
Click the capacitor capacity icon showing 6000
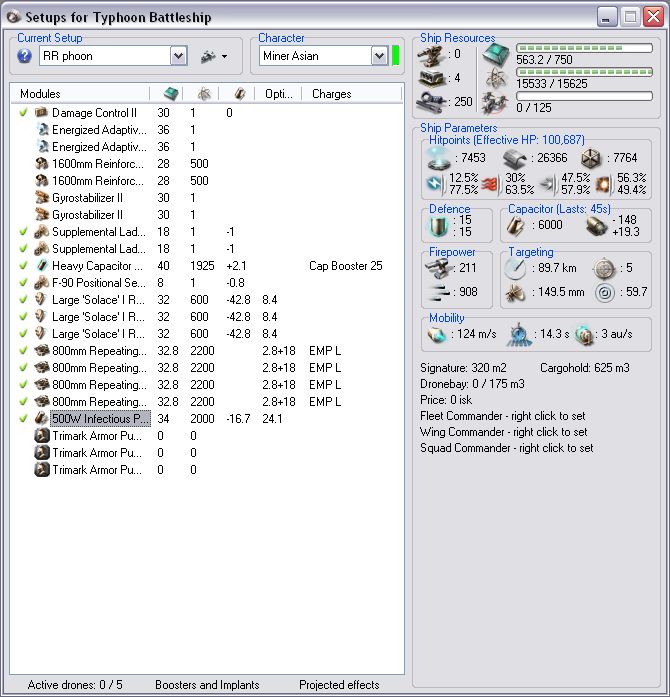pyautogui.click(x=515, y=225)
